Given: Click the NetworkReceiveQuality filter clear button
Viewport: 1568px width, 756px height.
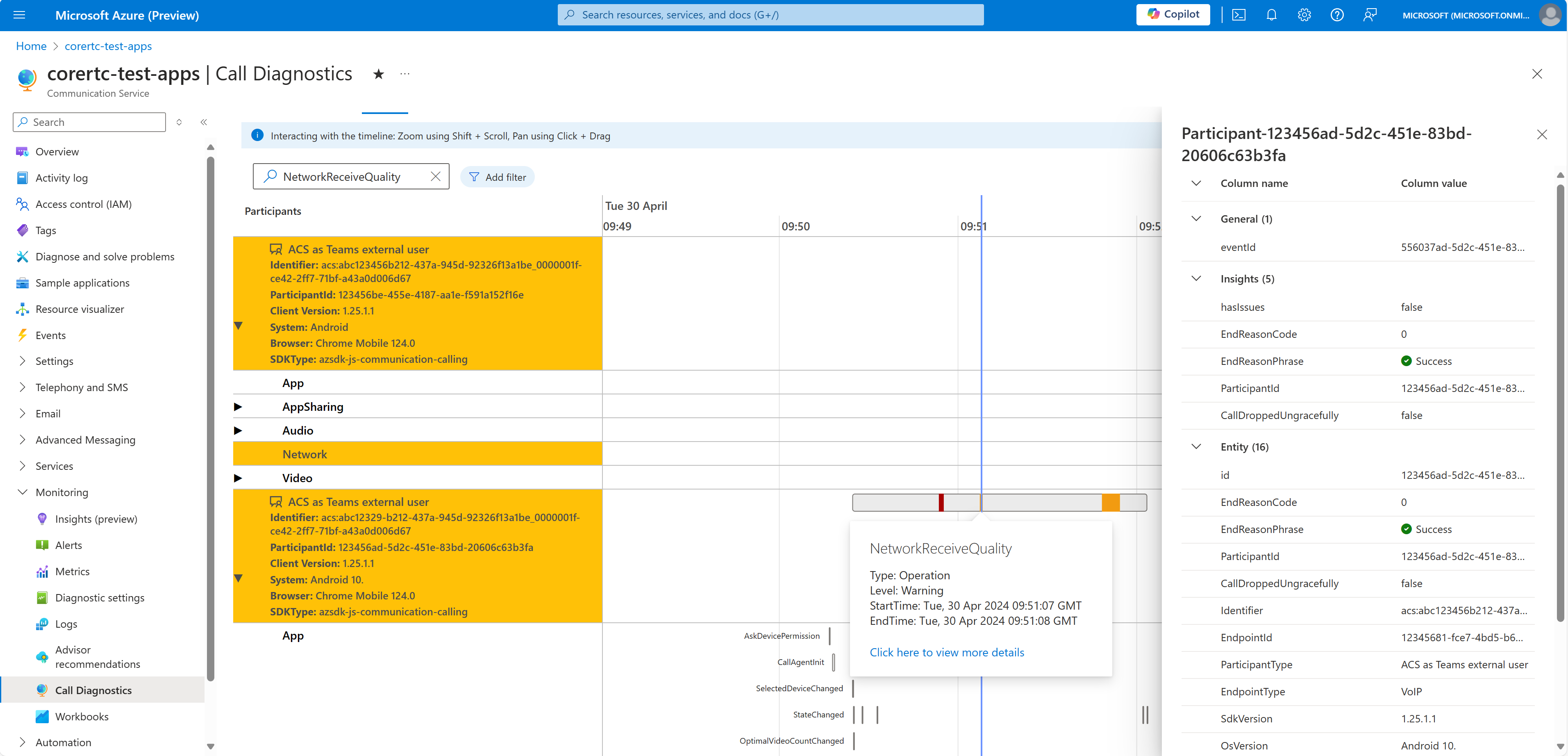Looking at the screenshot, I should coord(436,177).
